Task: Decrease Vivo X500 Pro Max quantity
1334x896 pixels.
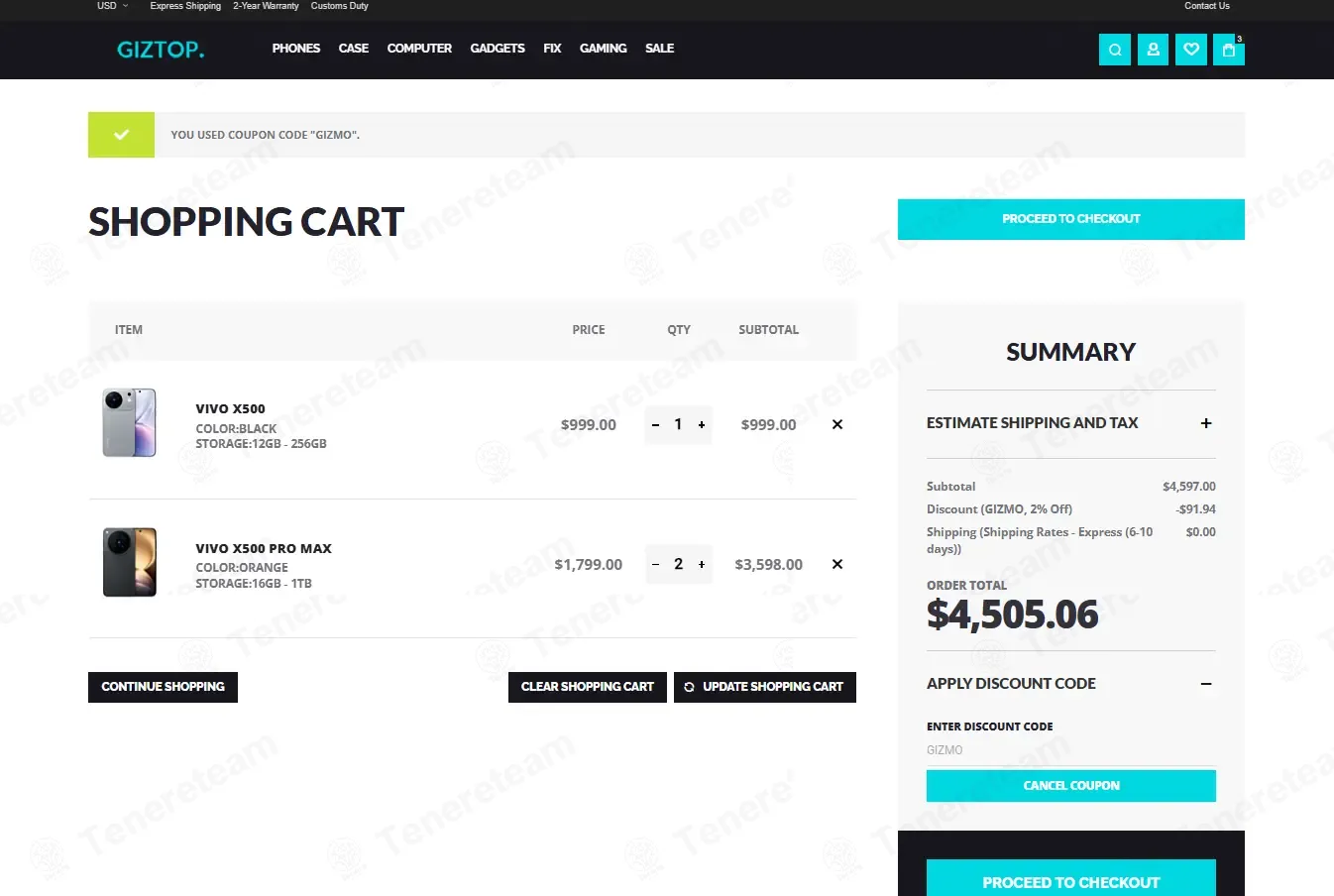Action: tap(655, 565)
